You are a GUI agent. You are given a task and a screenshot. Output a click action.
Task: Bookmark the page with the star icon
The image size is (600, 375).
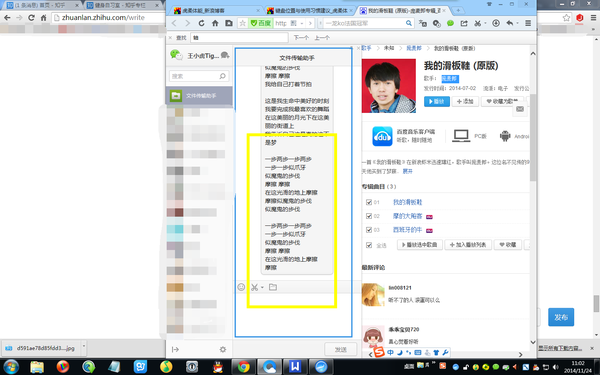point(243,23)
